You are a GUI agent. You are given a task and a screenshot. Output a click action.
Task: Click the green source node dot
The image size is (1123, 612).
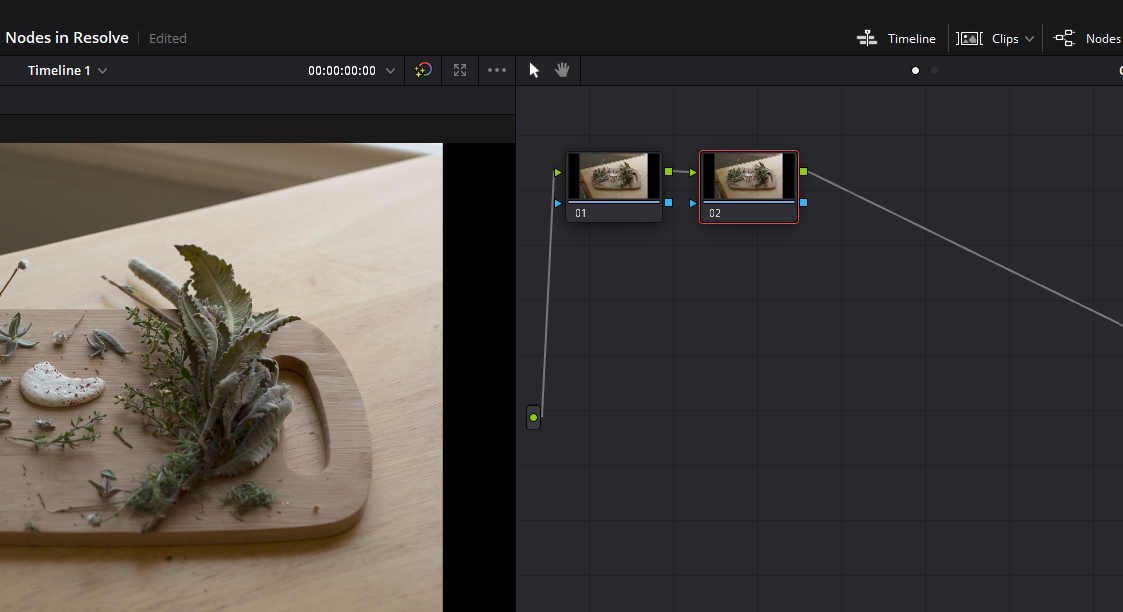pos(533,417)
